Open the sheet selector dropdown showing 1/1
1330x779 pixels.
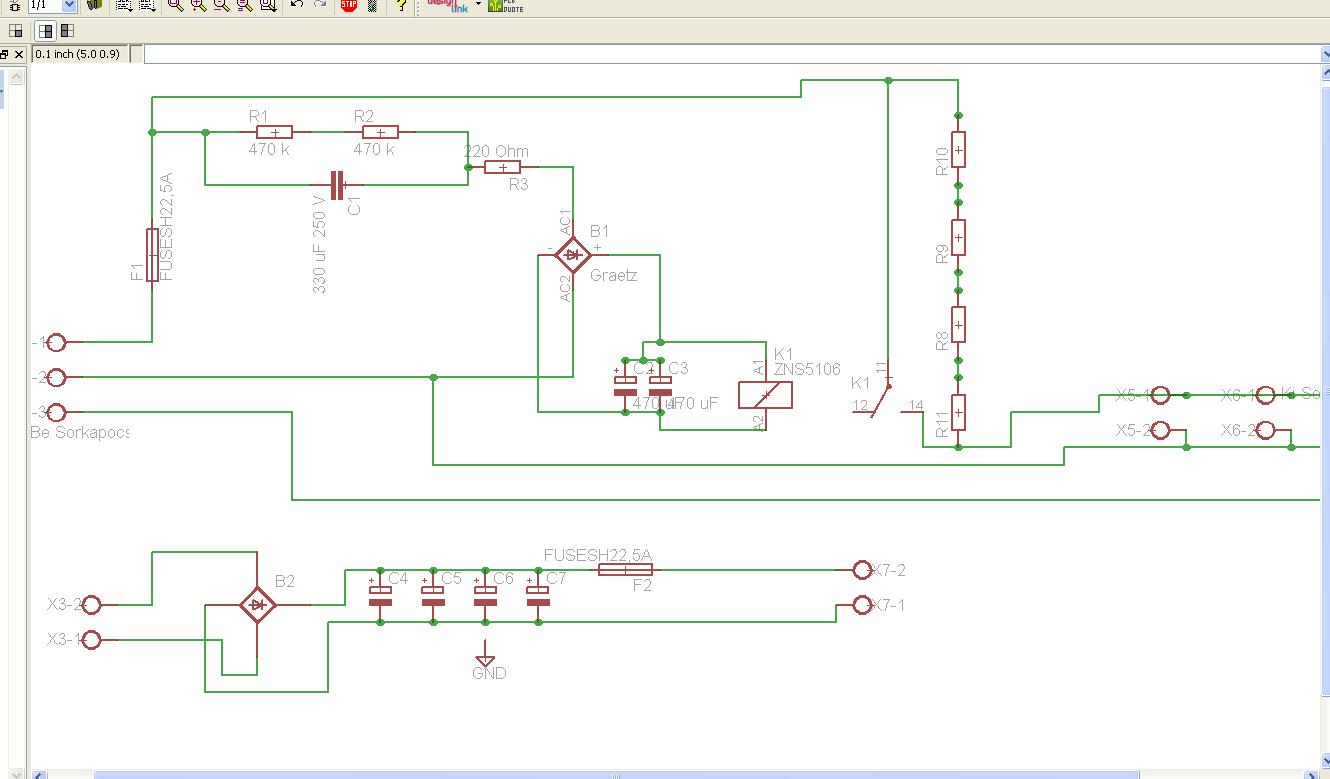click(68, 5)
